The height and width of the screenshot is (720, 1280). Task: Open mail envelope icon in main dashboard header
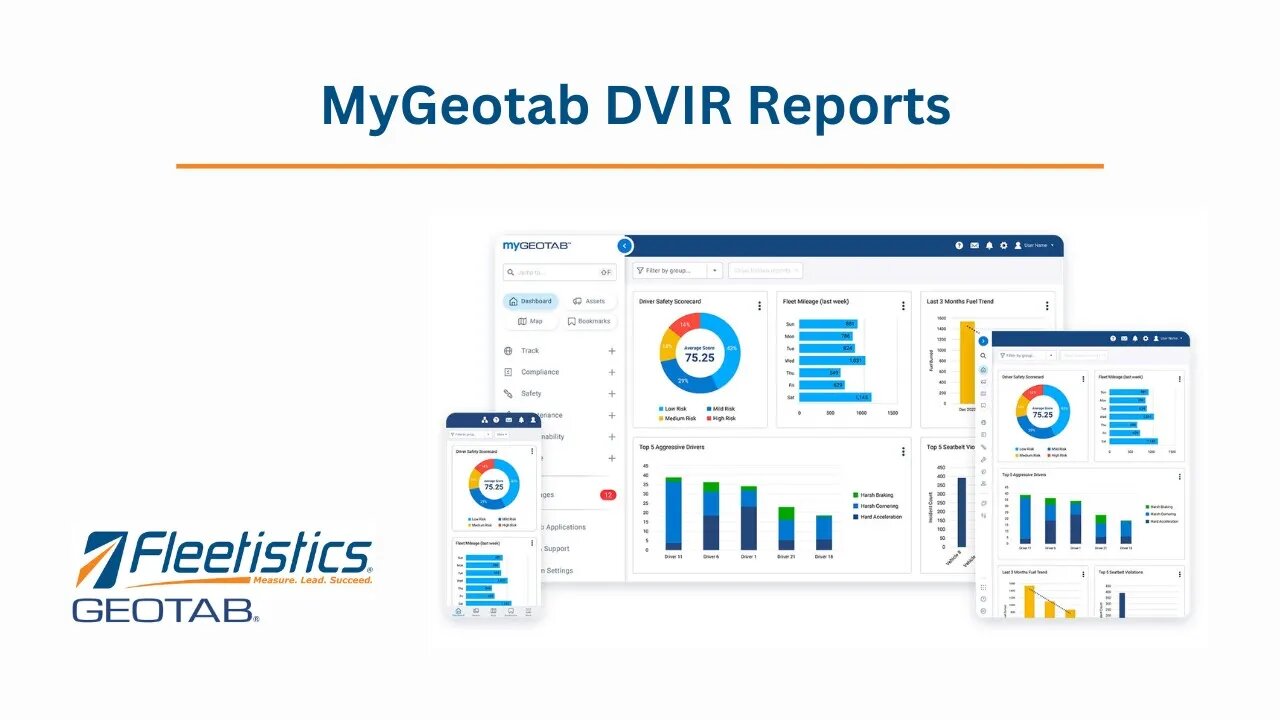[x=974, y=245]
